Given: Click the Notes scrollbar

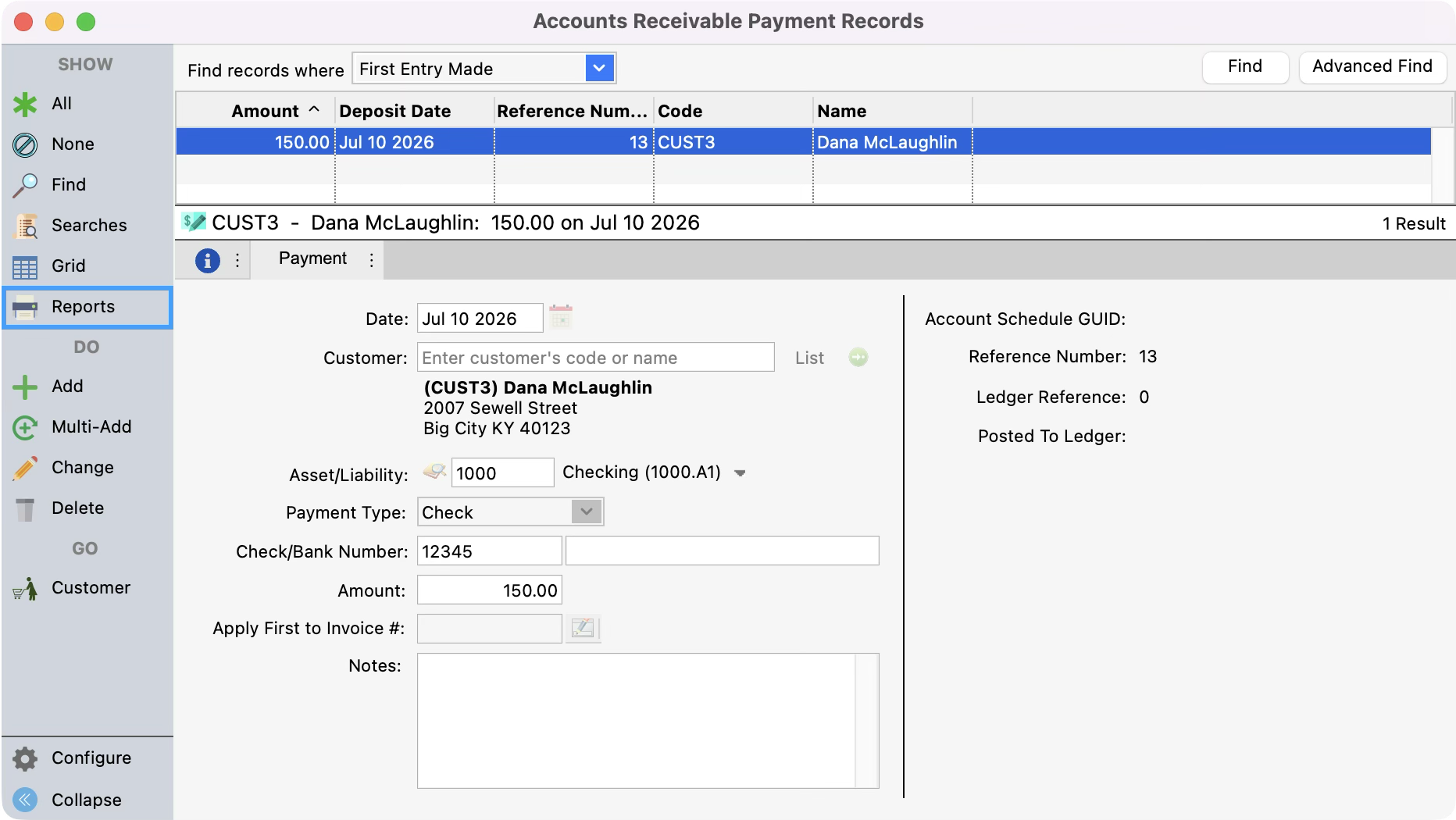Looking at the screenshot, I should [x=866, y=721].
